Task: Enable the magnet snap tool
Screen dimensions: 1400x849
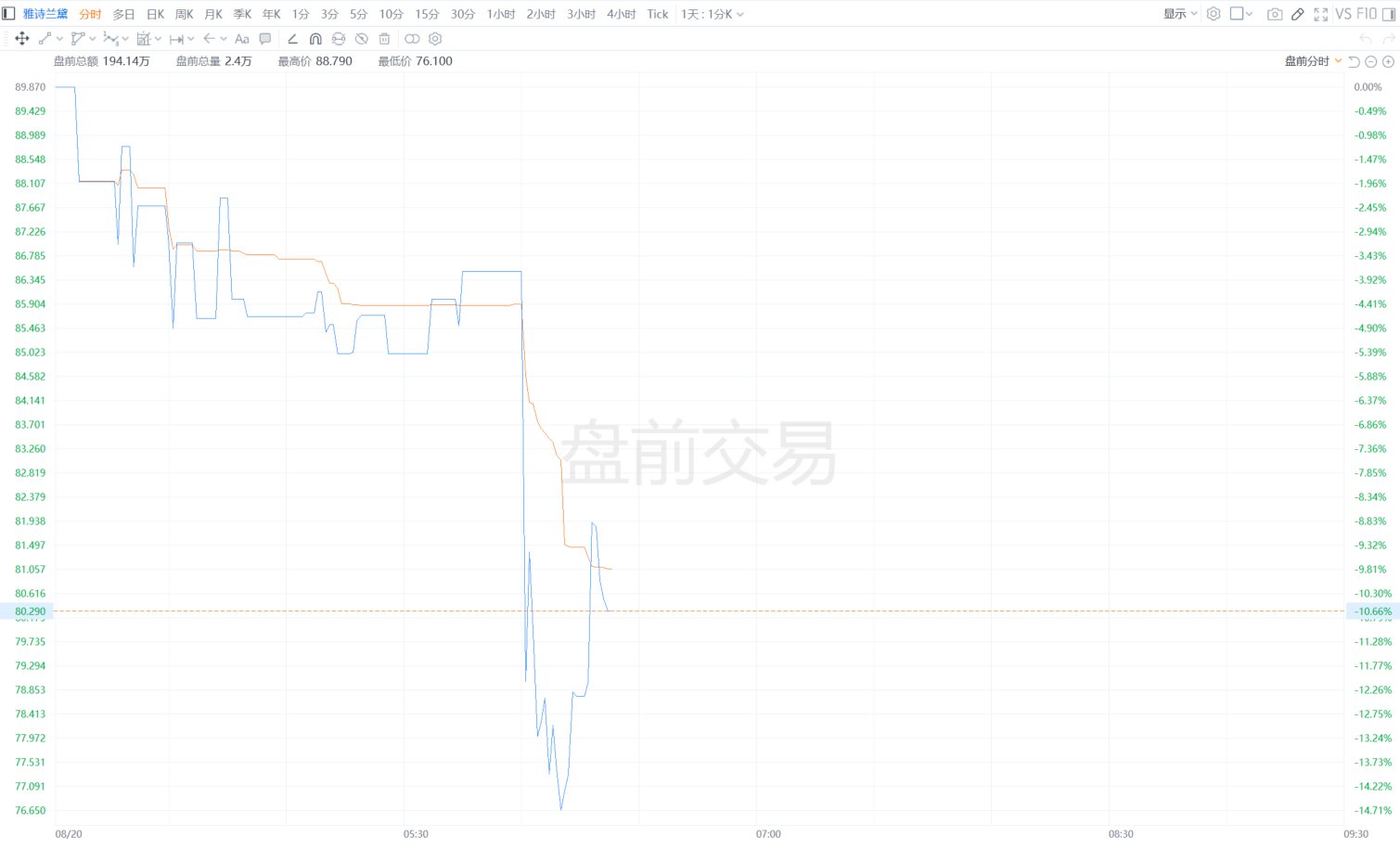Action: click(315, 39)
